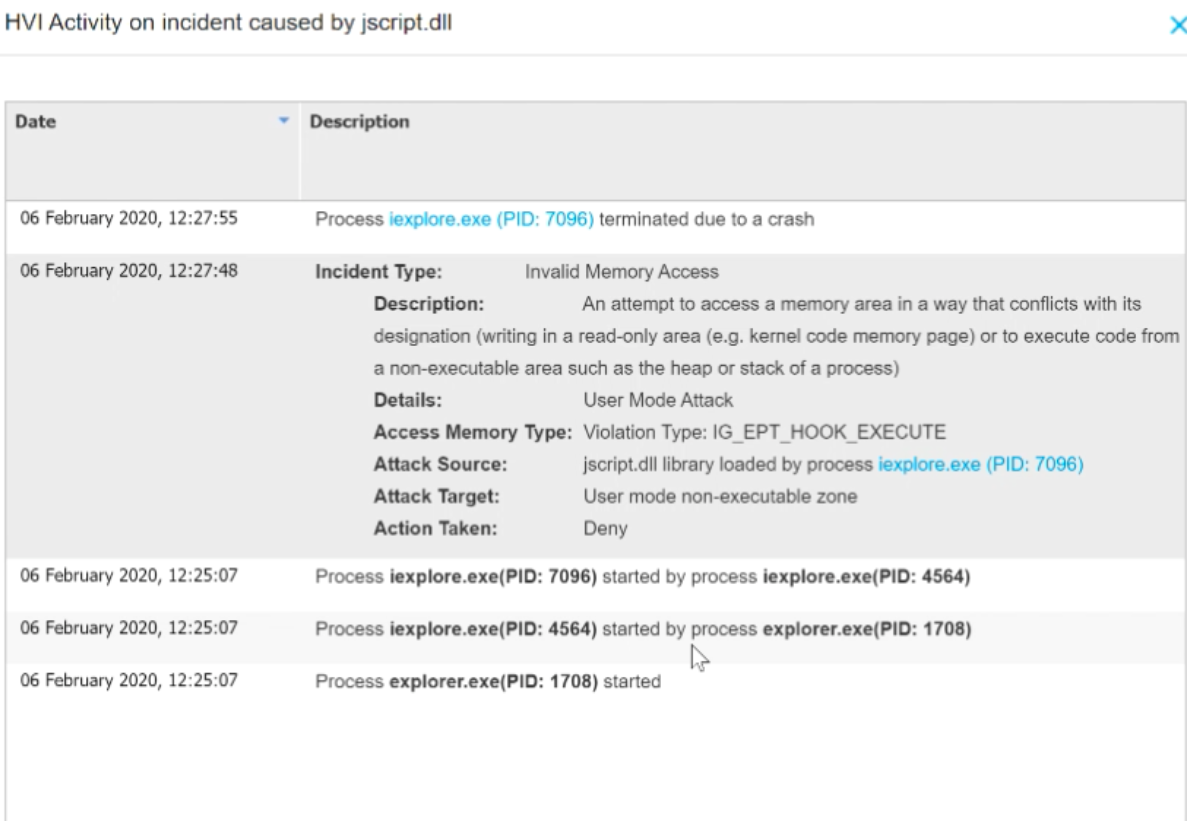Click the 'Invalid Memory Access' value

click(x=621, y=272)
